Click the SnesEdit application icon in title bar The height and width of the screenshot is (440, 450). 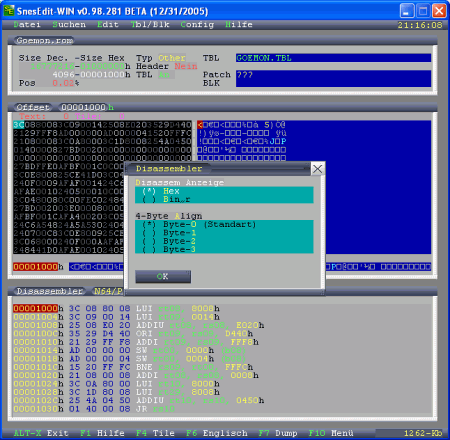[9, 11]
